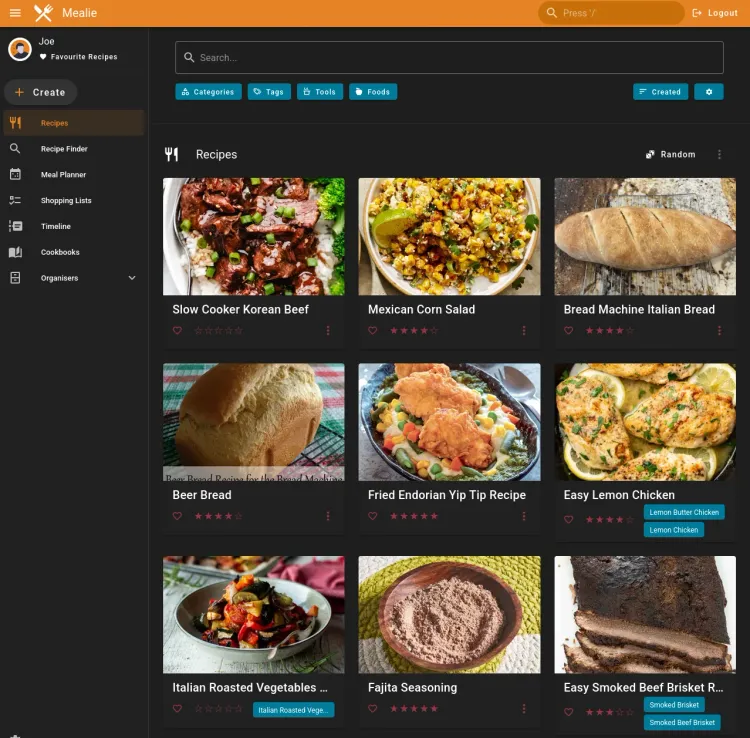Favourite Easy Lemon Chicken with heart

click(568, 519)
